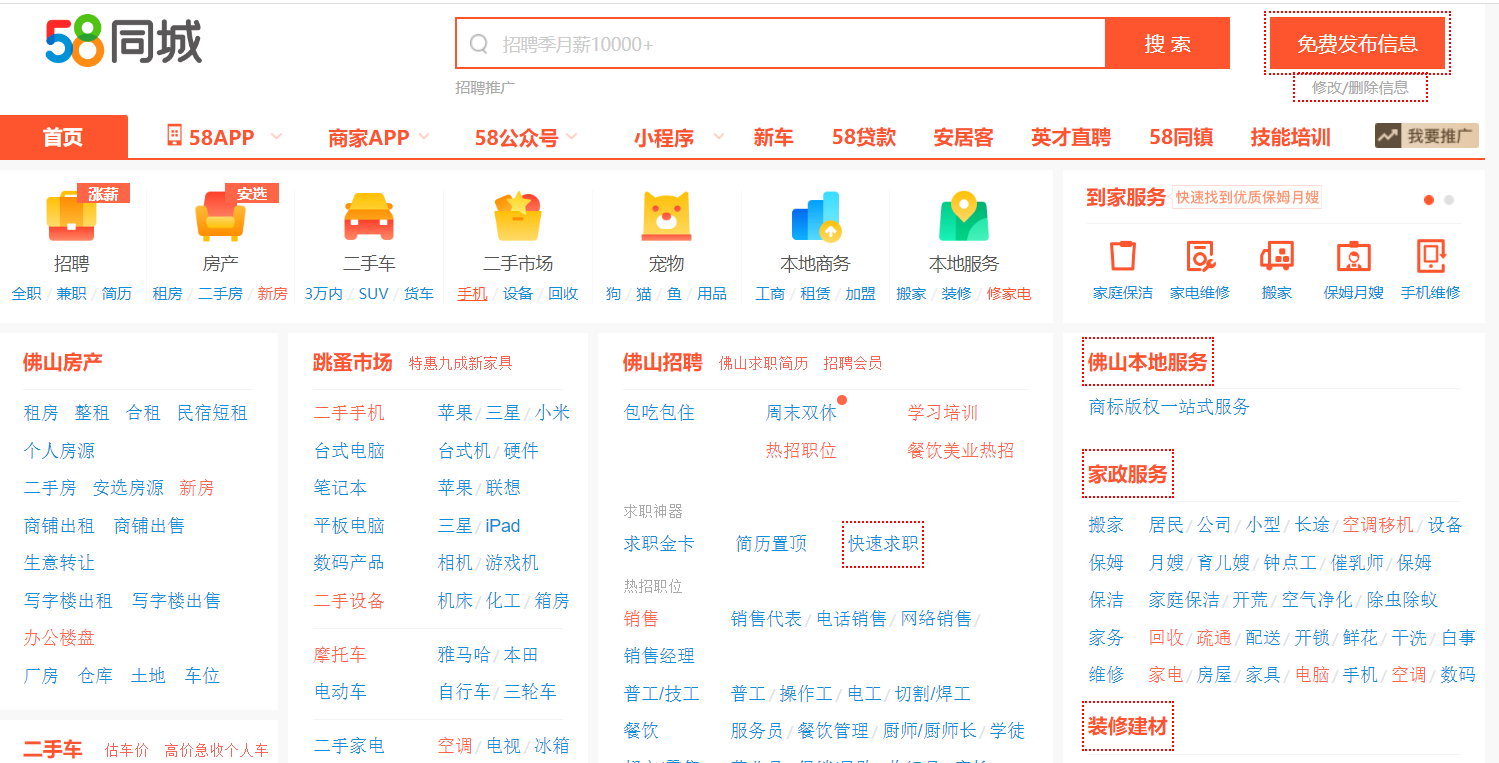Screen dimensions: 1499x763
Task: Open 快速找到优质保姆月嫂 tag
Action: pyautogui.click(x=1247, y=197)
